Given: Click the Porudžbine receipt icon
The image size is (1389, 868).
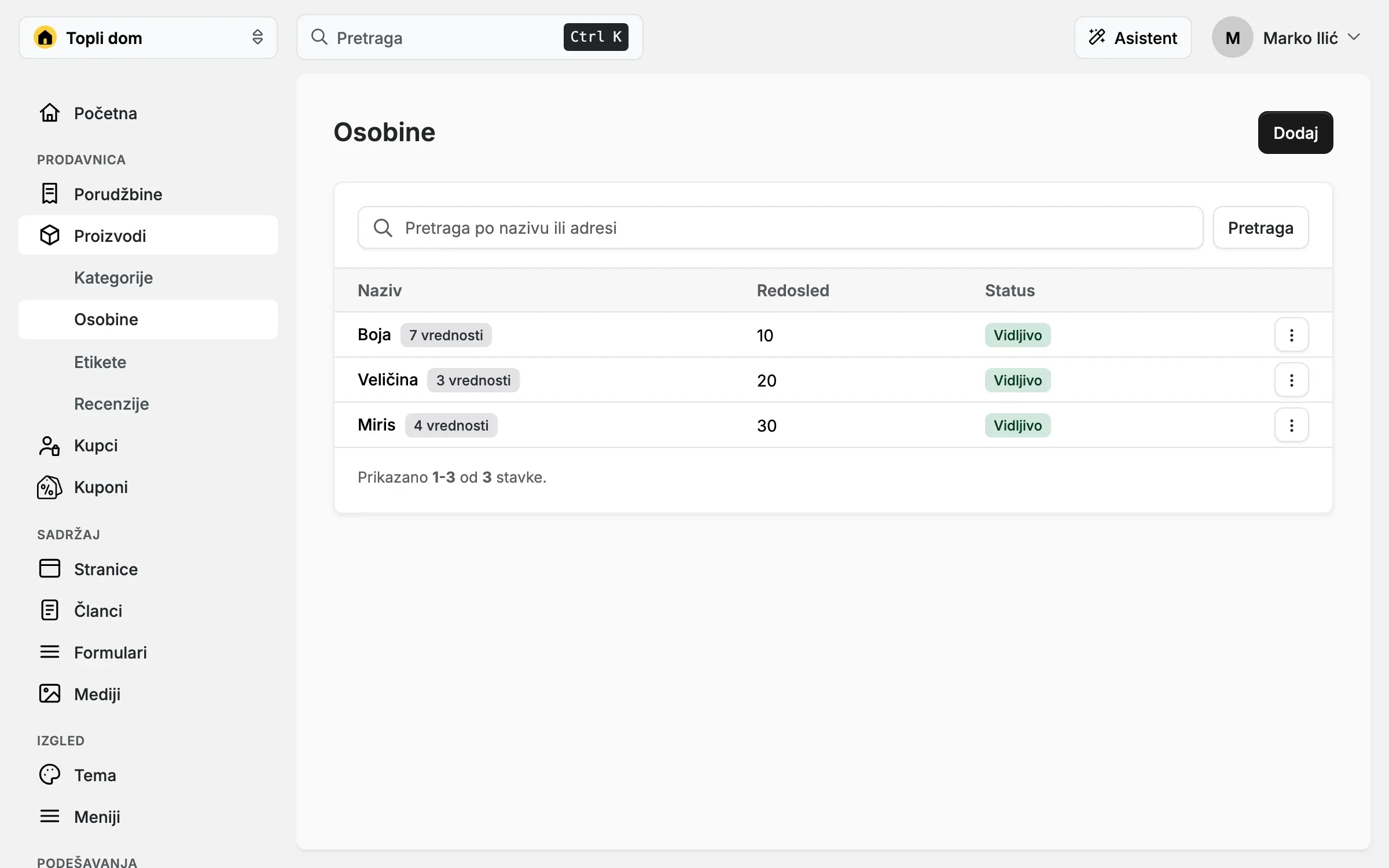Looking at the screenshot, I should click(x=50, y=194).
